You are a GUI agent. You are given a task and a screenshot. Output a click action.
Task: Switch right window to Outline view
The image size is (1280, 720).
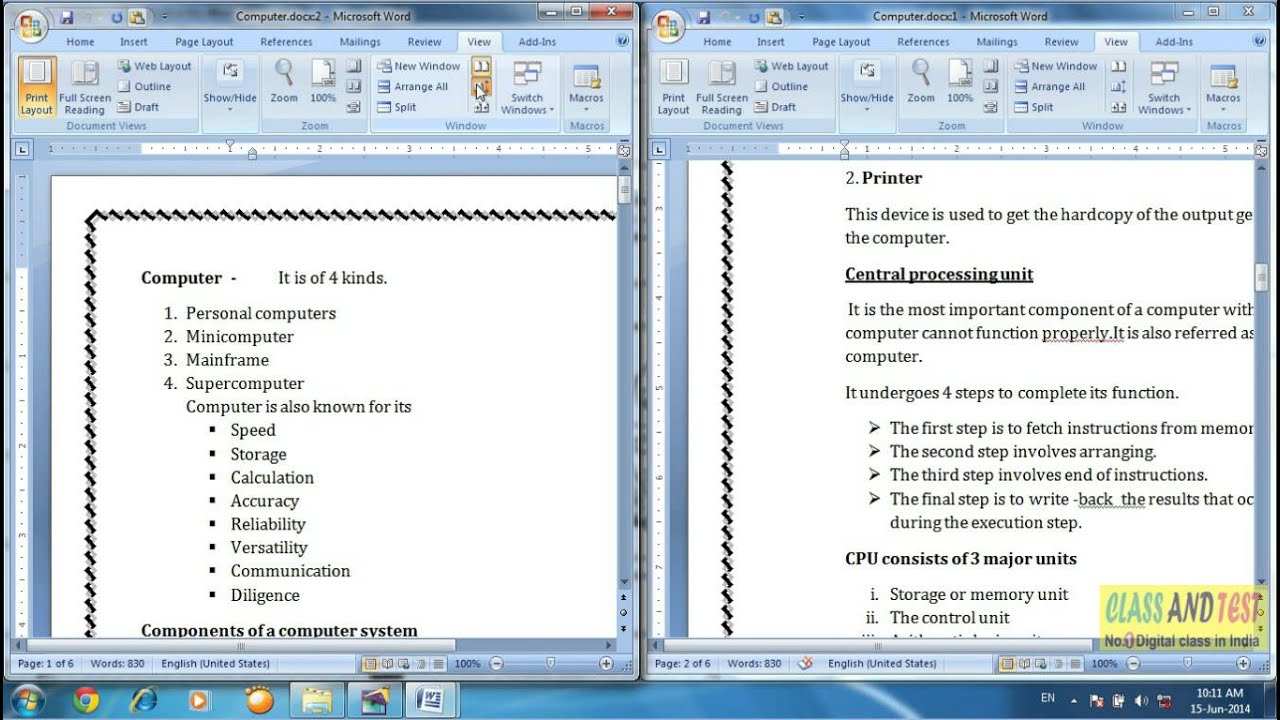click(781, 86)
